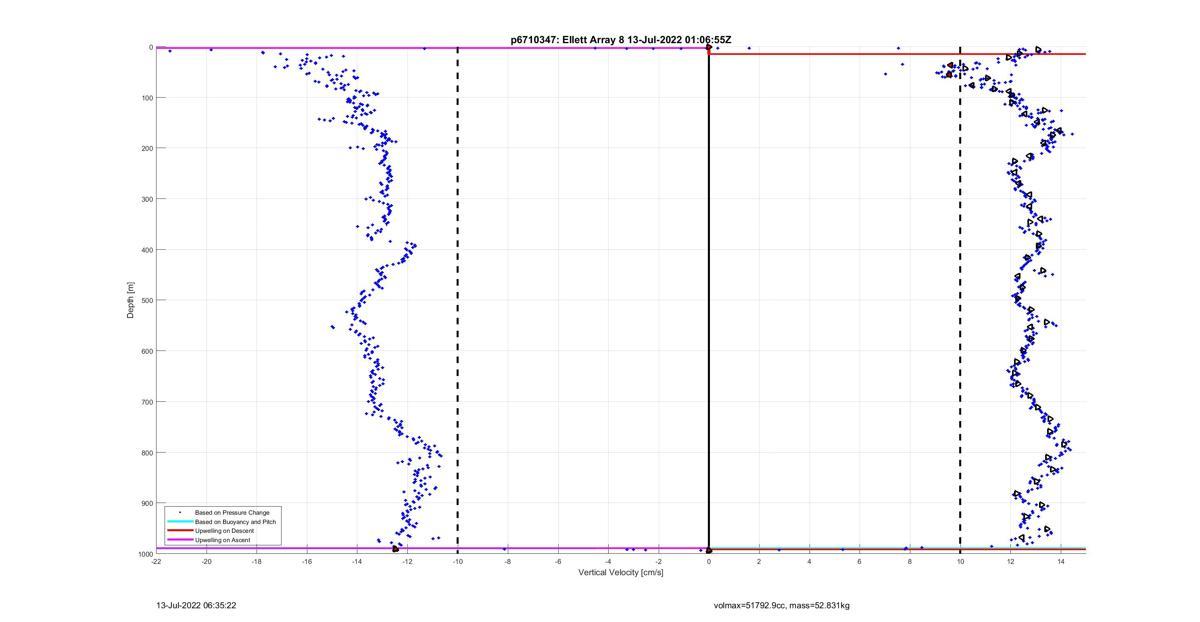Click legend entry 'Based on Buoyancy and Pitch'
The height and width of the screenshot is (622, 1200).
click(x=235, y=522)
